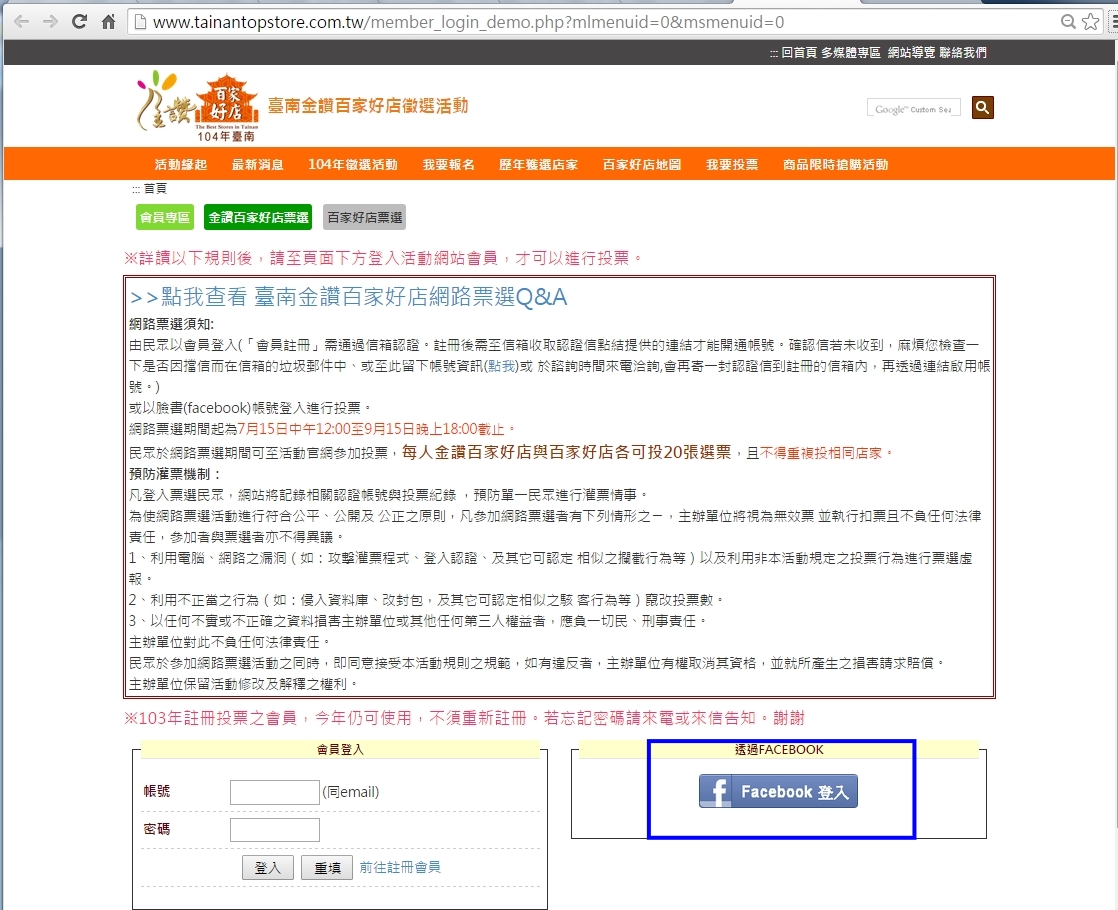
Task: Open 最新消息 in the orange navigation bar
Action: 257,164
